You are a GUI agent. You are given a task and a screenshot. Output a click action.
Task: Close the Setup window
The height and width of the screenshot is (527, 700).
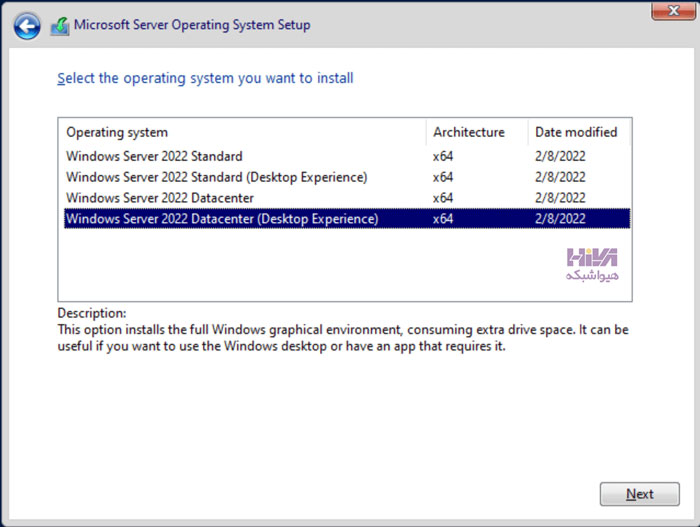pyautogui.click(x=673, y=10)
